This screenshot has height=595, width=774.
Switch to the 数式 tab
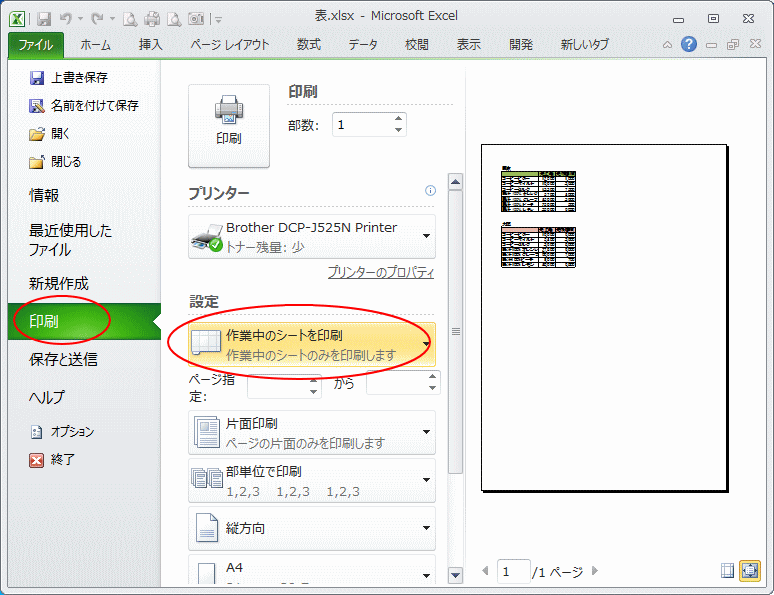pos(309,45)
